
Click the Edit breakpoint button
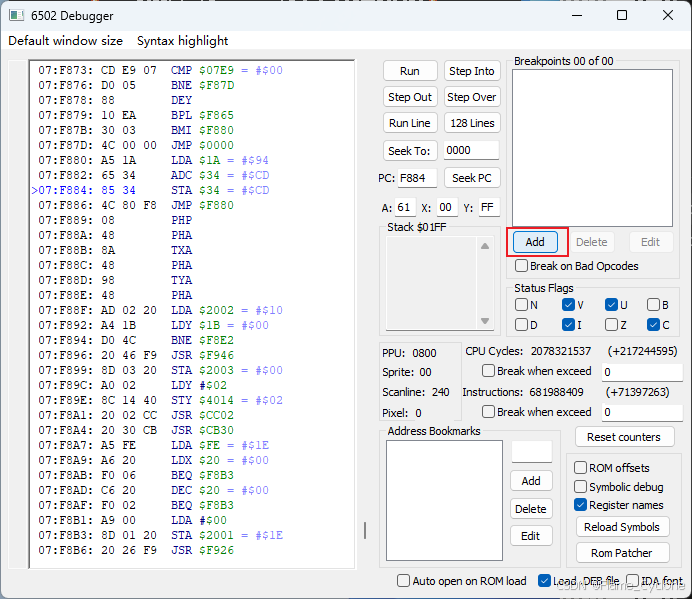(651, 242)
